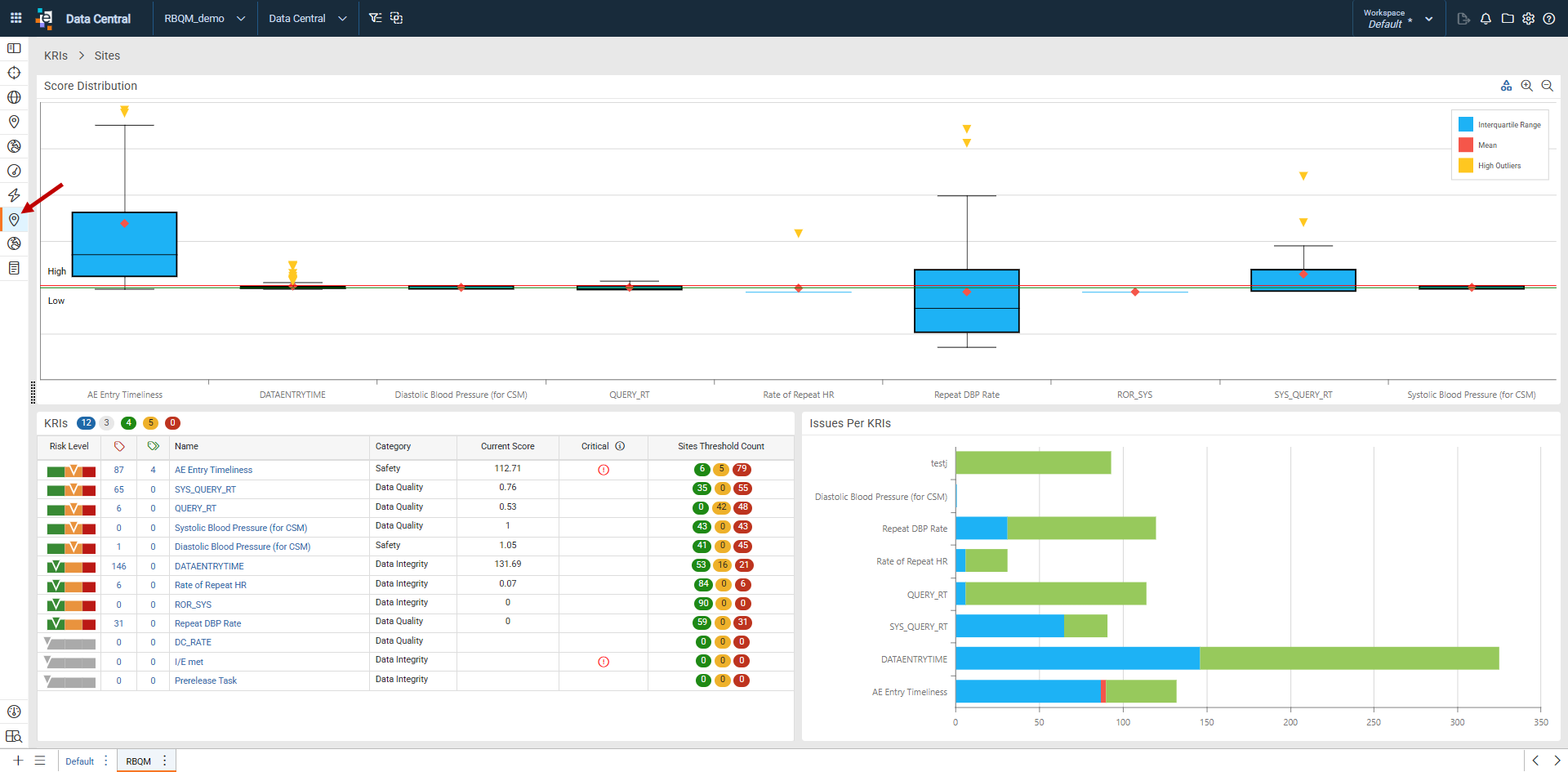Filter KRIs by amber badge 5
1568x772 pixels.
coord(150,423)
